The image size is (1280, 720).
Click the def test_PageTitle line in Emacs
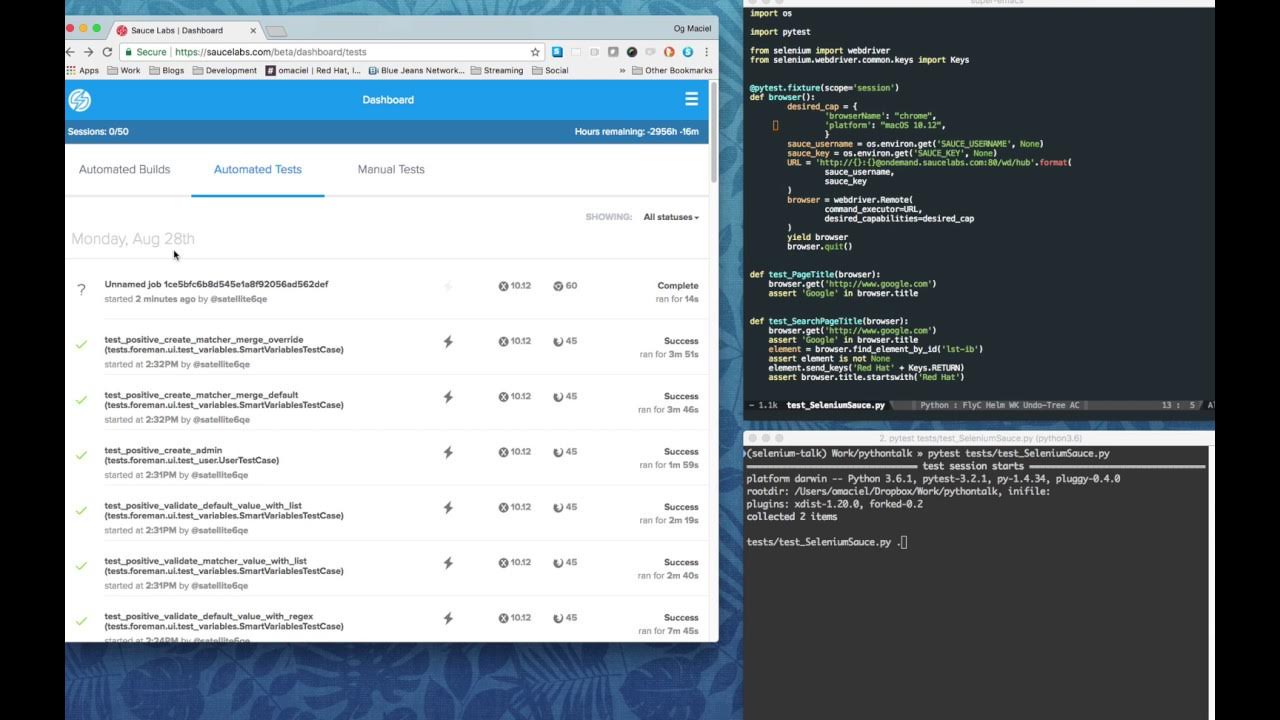[815, 274]
